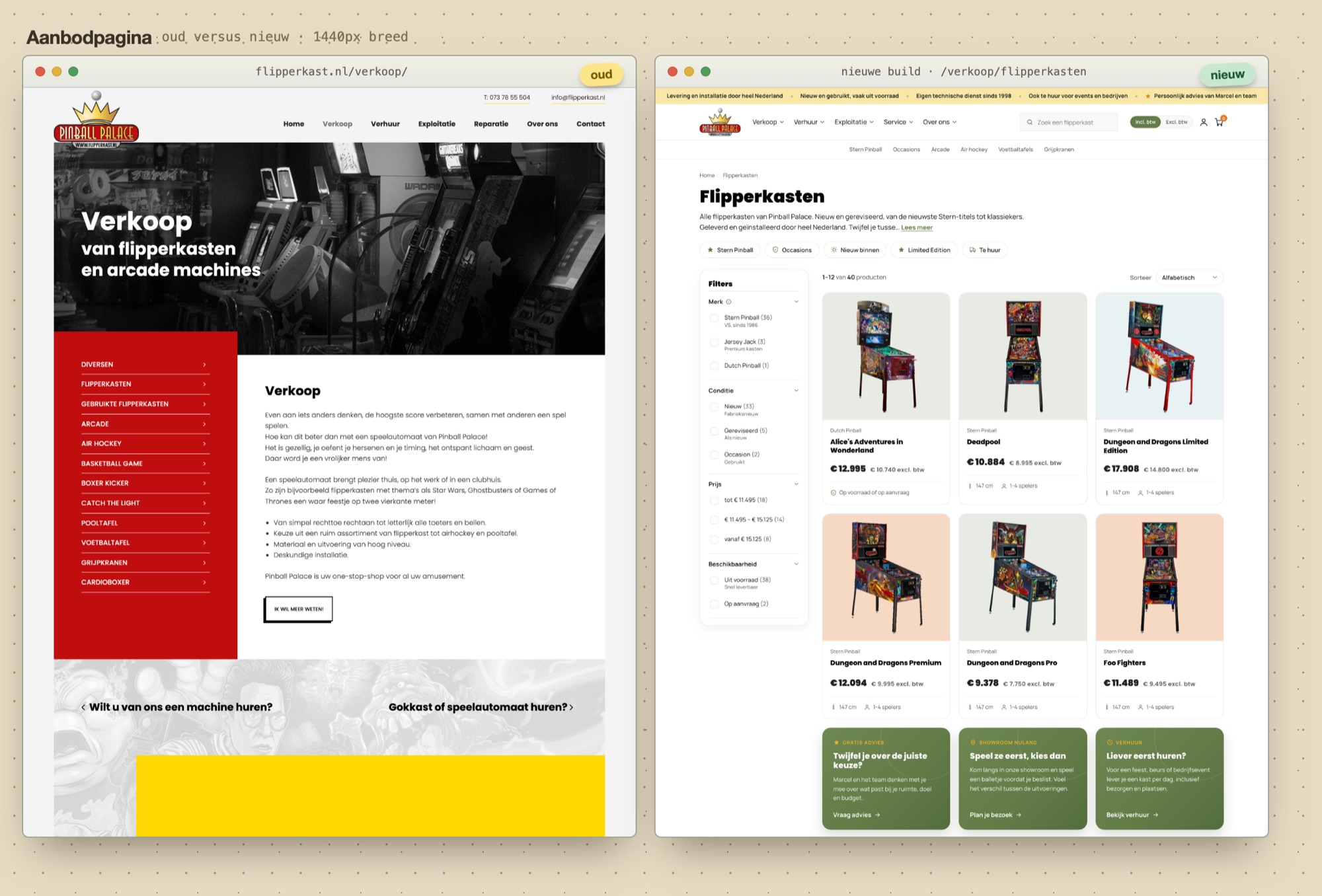
Task: Open the Service dropdown menu
Action: [898, 122]
